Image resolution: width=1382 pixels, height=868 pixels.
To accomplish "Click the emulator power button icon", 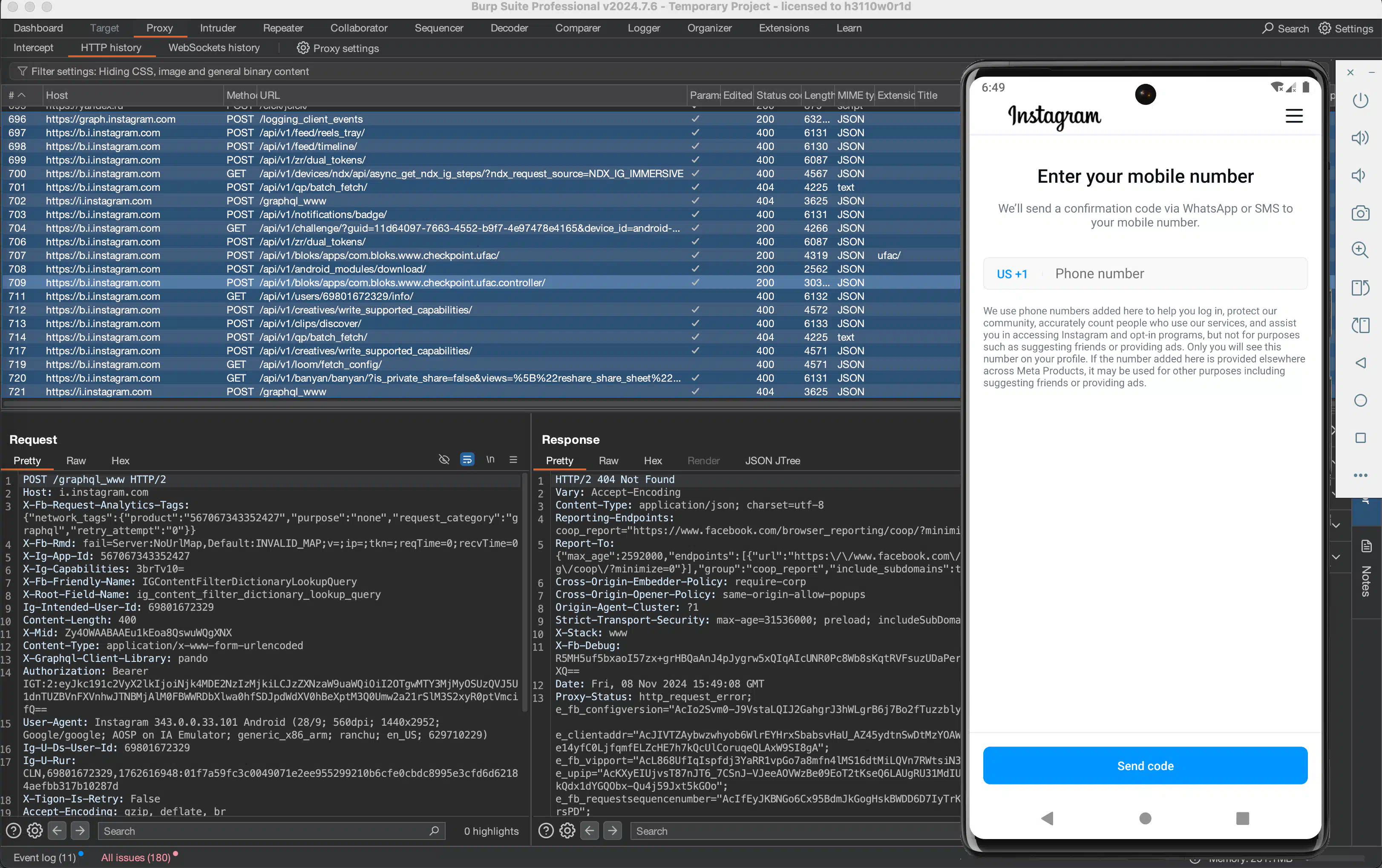I will (x=1360, y=101).
